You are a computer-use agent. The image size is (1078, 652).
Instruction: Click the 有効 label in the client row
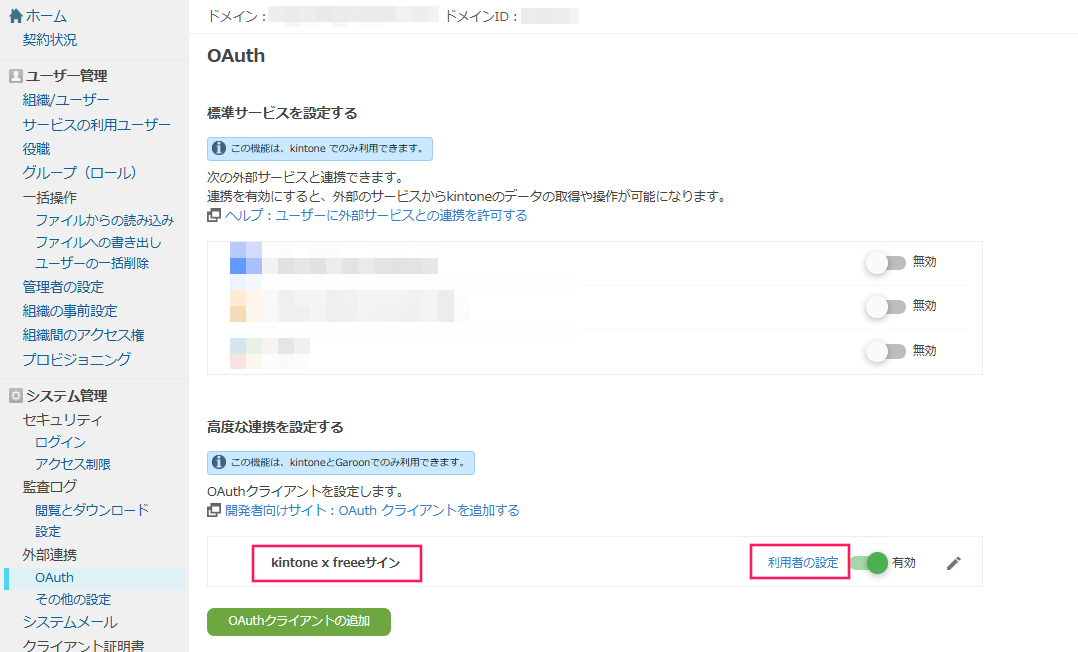(x=904, y=563)
